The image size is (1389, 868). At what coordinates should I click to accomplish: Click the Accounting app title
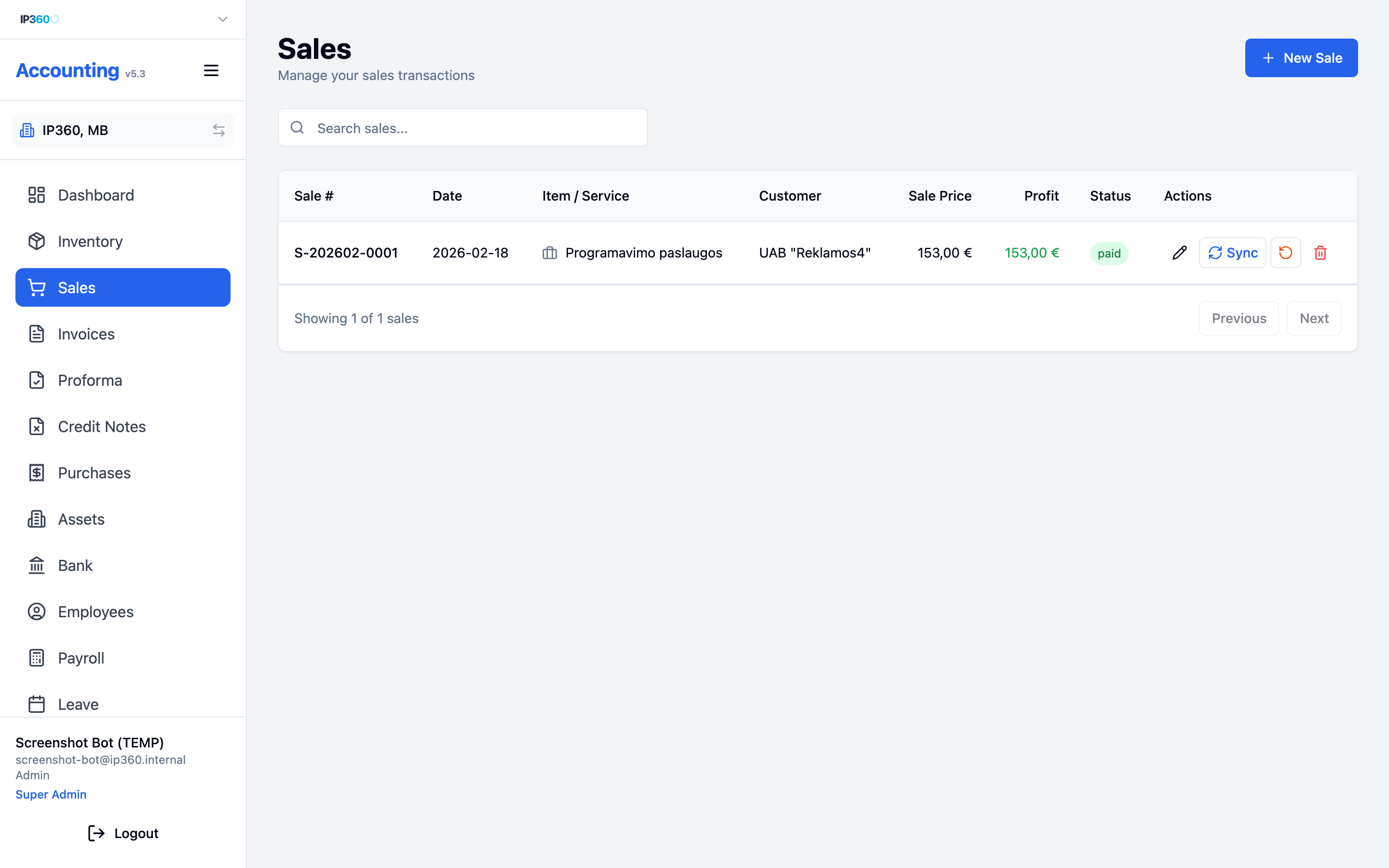68,70
